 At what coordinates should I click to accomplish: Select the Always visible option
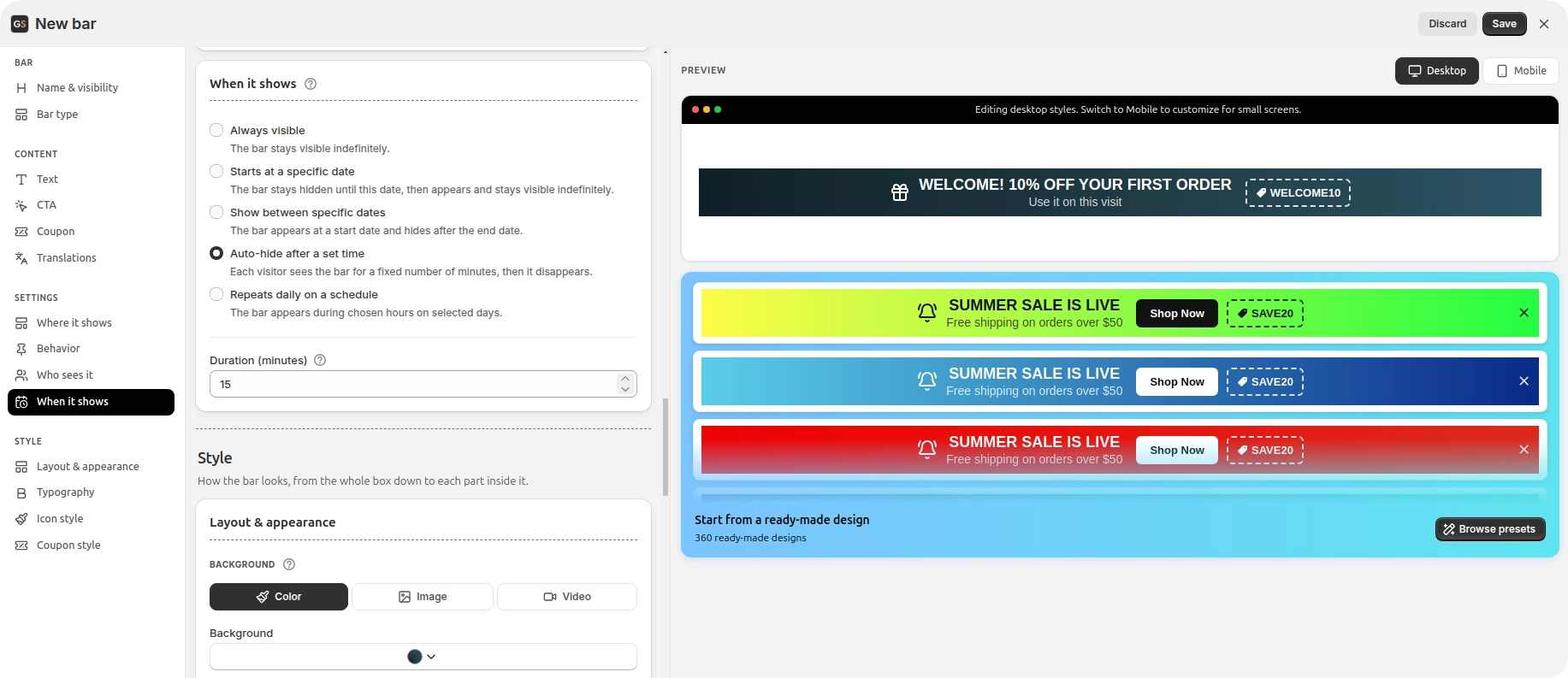(x=216, y=130)
